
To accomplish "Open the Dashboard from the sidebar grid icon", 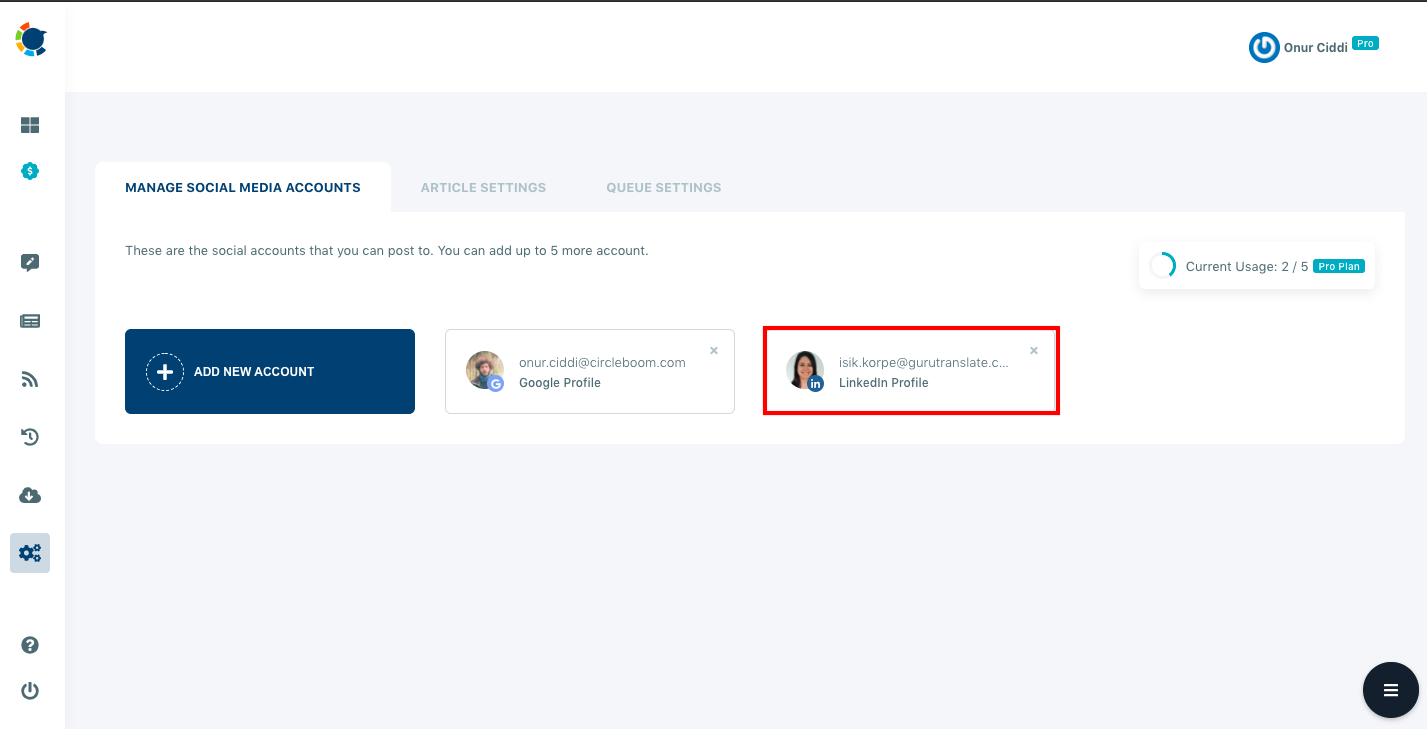I will point(30,125).
